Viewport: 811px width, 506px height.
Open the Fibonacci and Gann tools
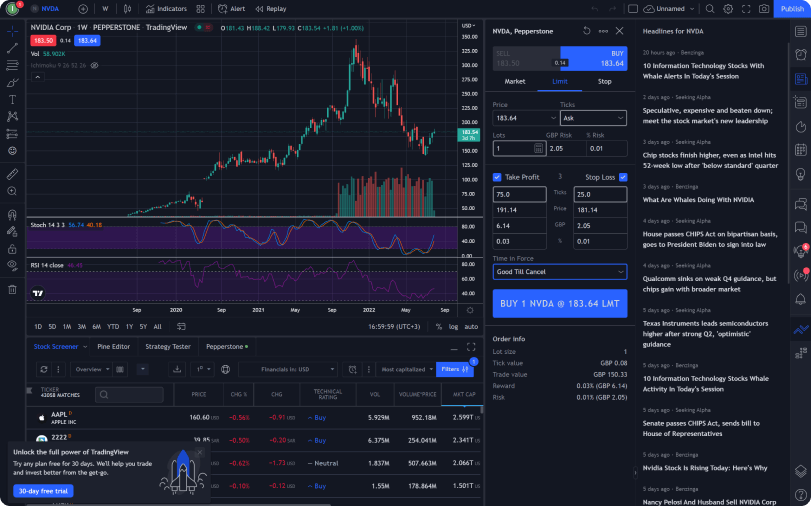click(12, 65)
